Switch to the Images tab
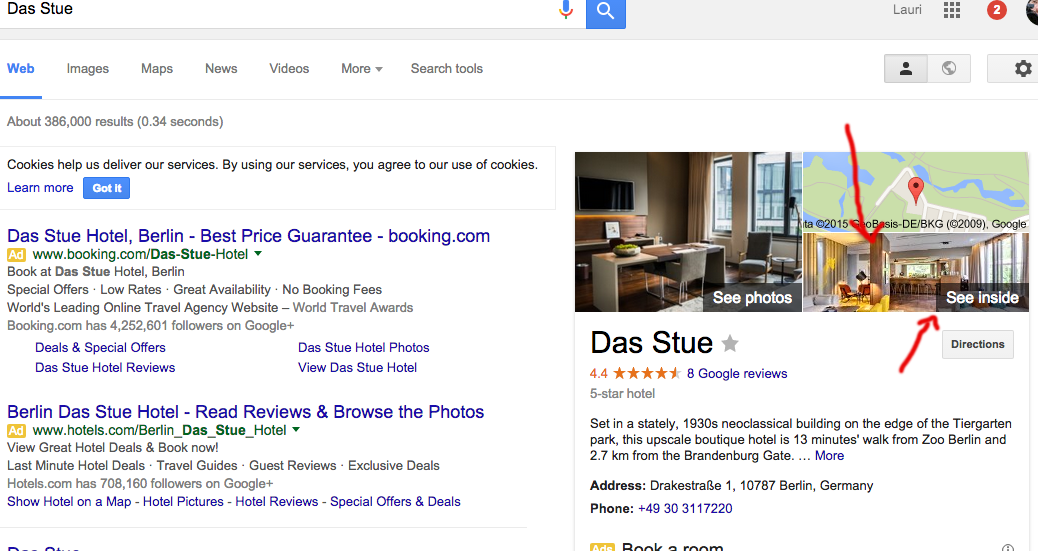The width and height of the screenshot is (1038, 551). click(87, 69)
